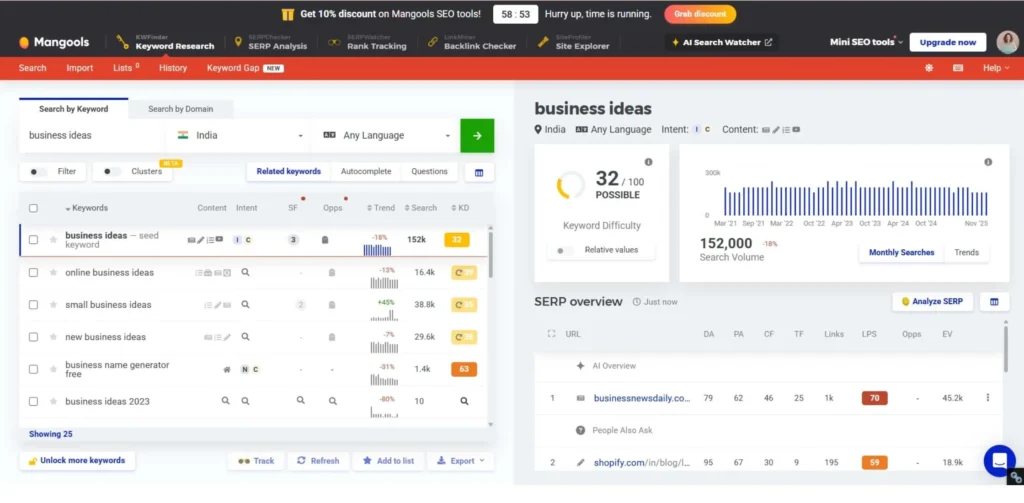
Task: Open the live chat bubble
Action: pyautogui.click(x=999, y=461)
